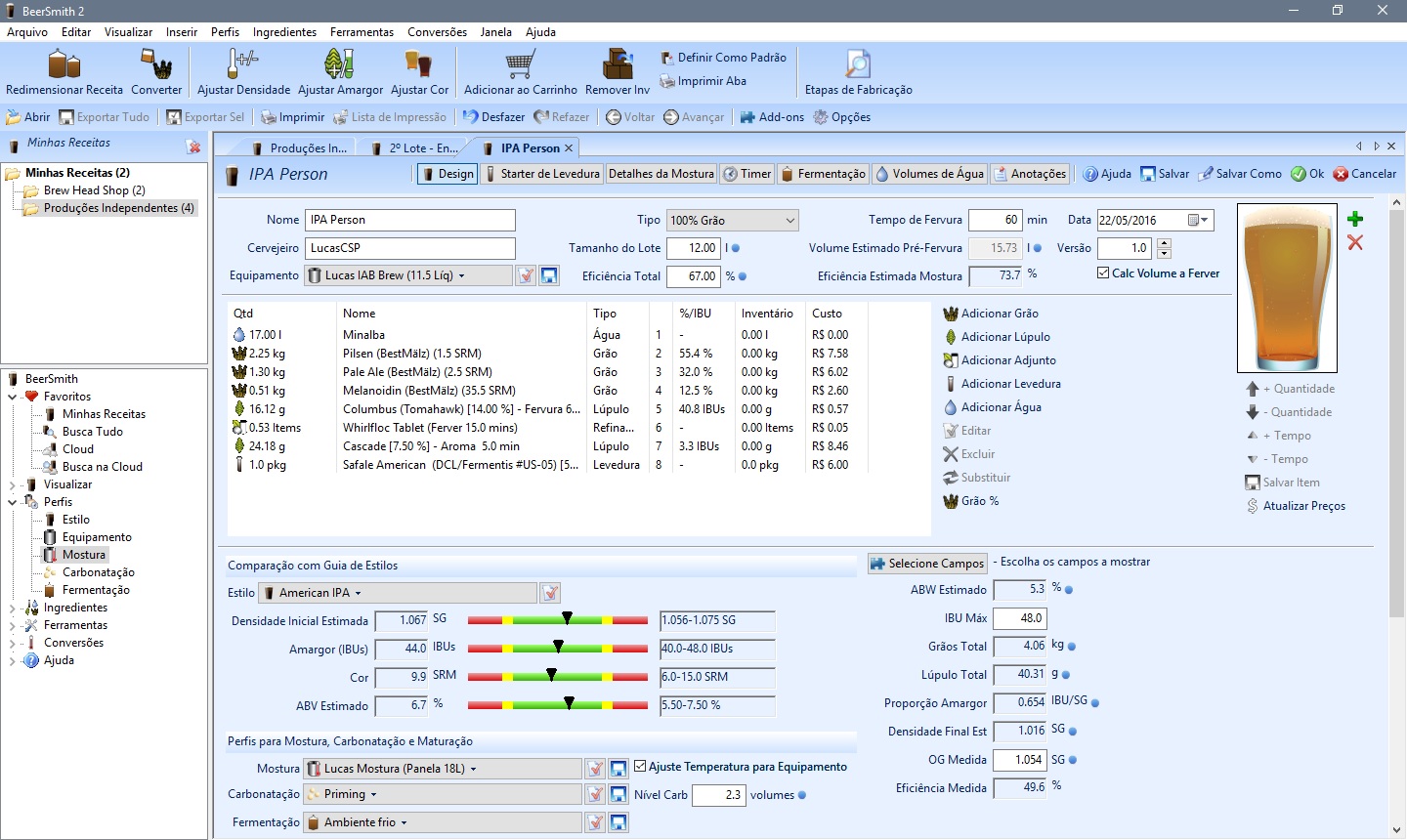Click the Nome input field

coord(410,220)
